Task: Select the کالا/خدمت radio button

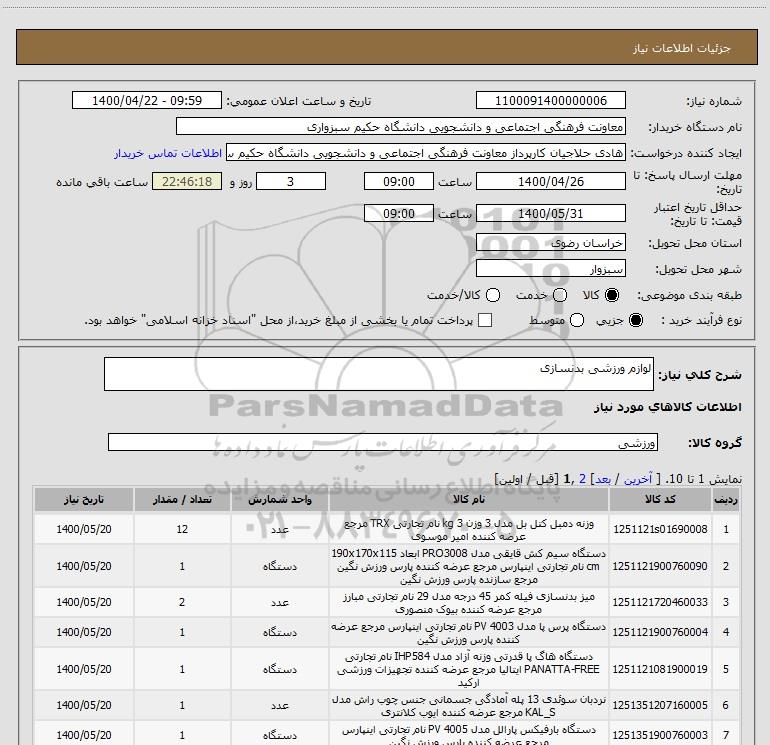Action: [493, 295]
